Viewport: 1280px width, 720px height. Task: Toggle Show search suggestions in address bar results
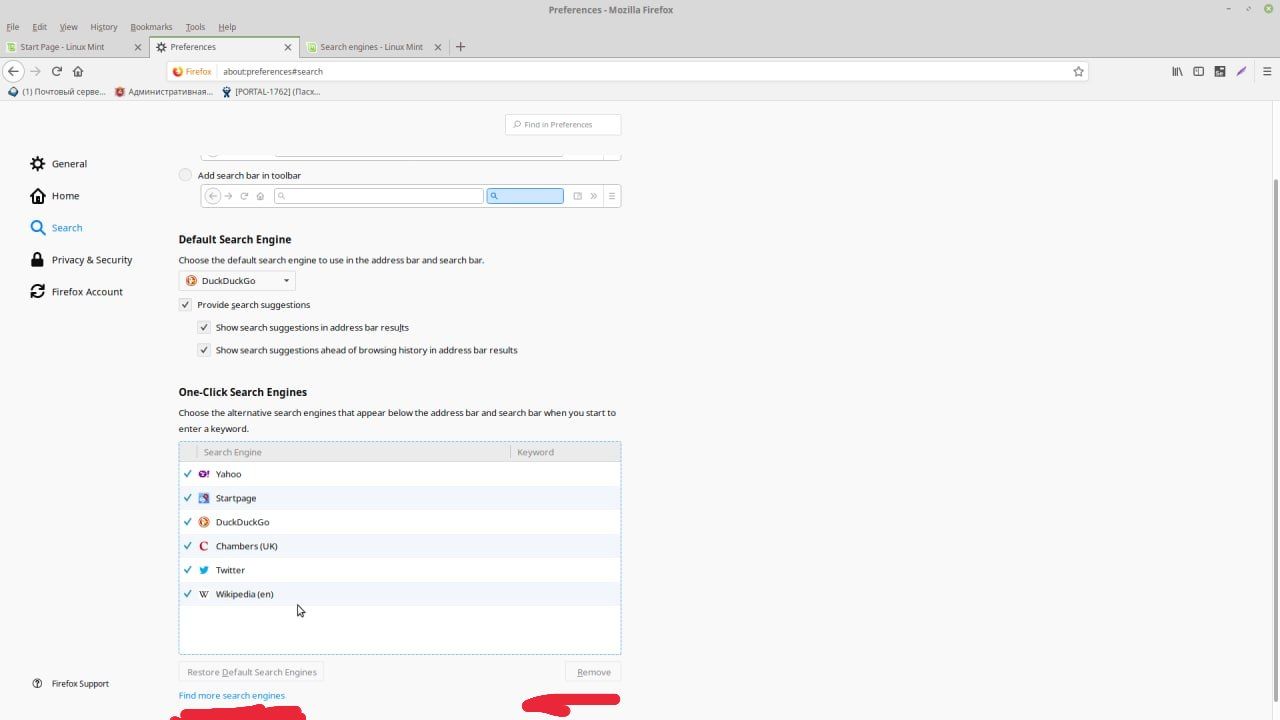tap(204, 327)
